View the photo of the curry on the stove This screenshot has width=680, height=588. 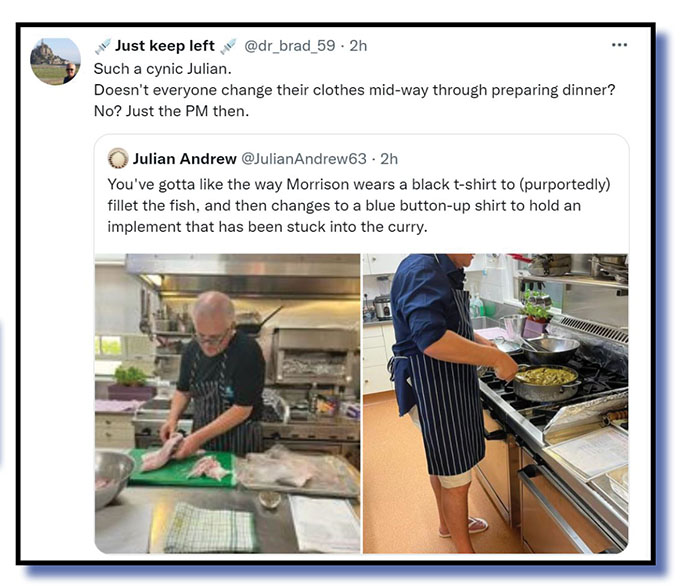(495, 403)
